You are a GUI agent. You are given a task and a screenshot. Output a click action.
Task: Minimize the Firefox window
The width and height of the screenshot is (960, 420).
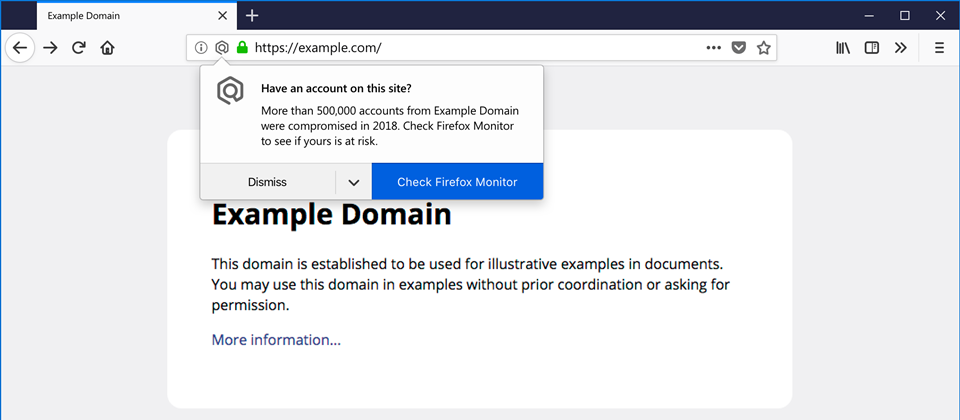[869, 17]
